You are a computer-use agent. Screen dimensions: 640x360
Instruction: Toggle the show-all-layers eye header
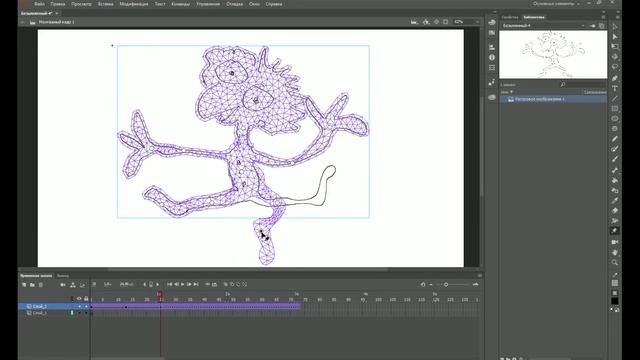pos(79,299)
